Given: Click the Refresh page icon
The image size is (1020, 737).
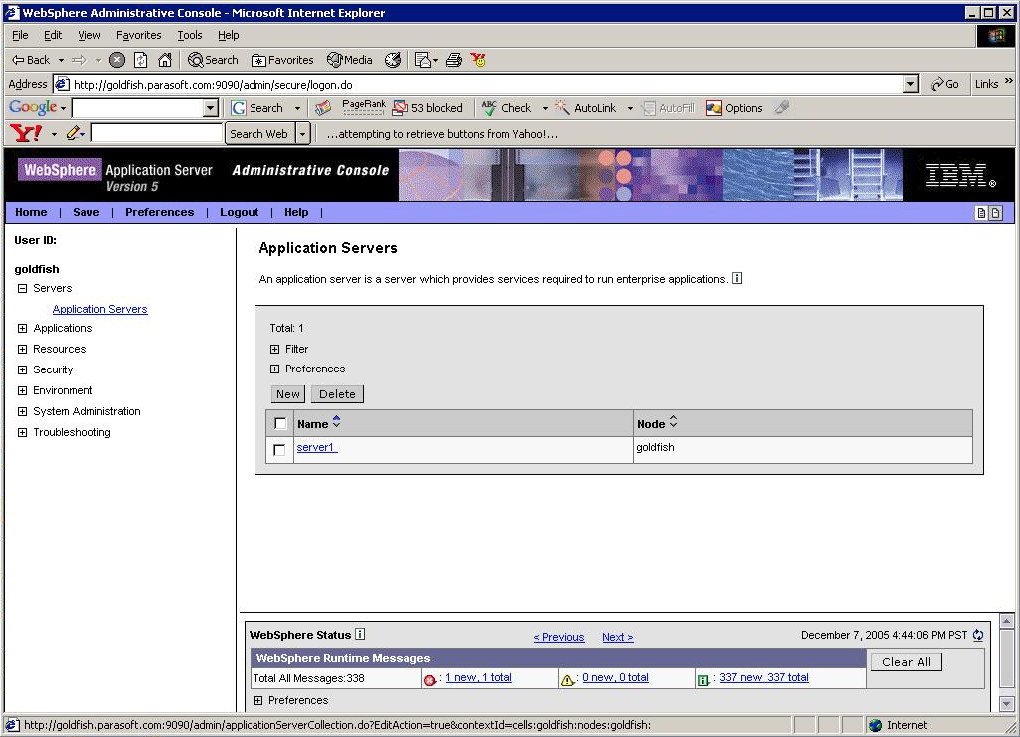Looking at the screenshot, I should coord(141,60).
